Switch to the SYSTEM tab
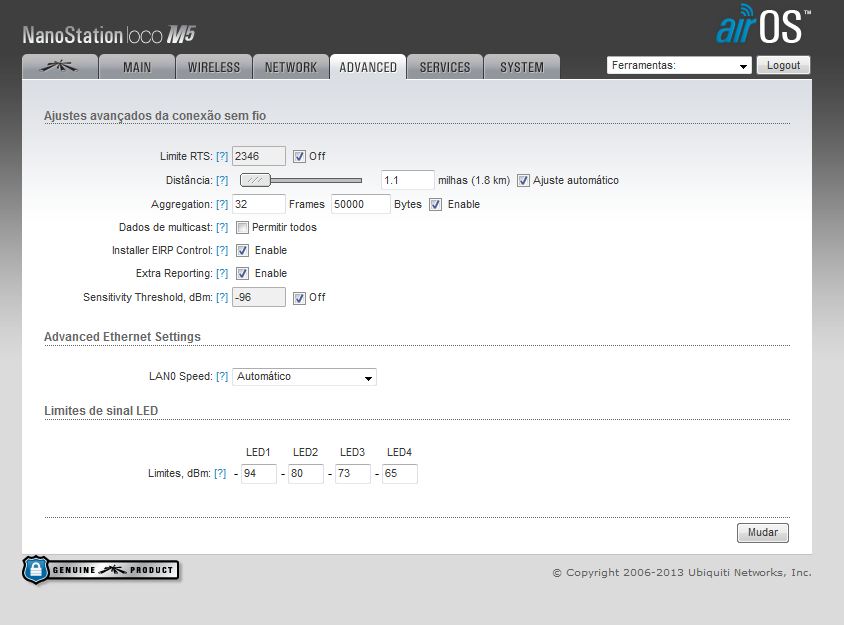Viewport: 844px width, 625px height. [x=522, y=67]
